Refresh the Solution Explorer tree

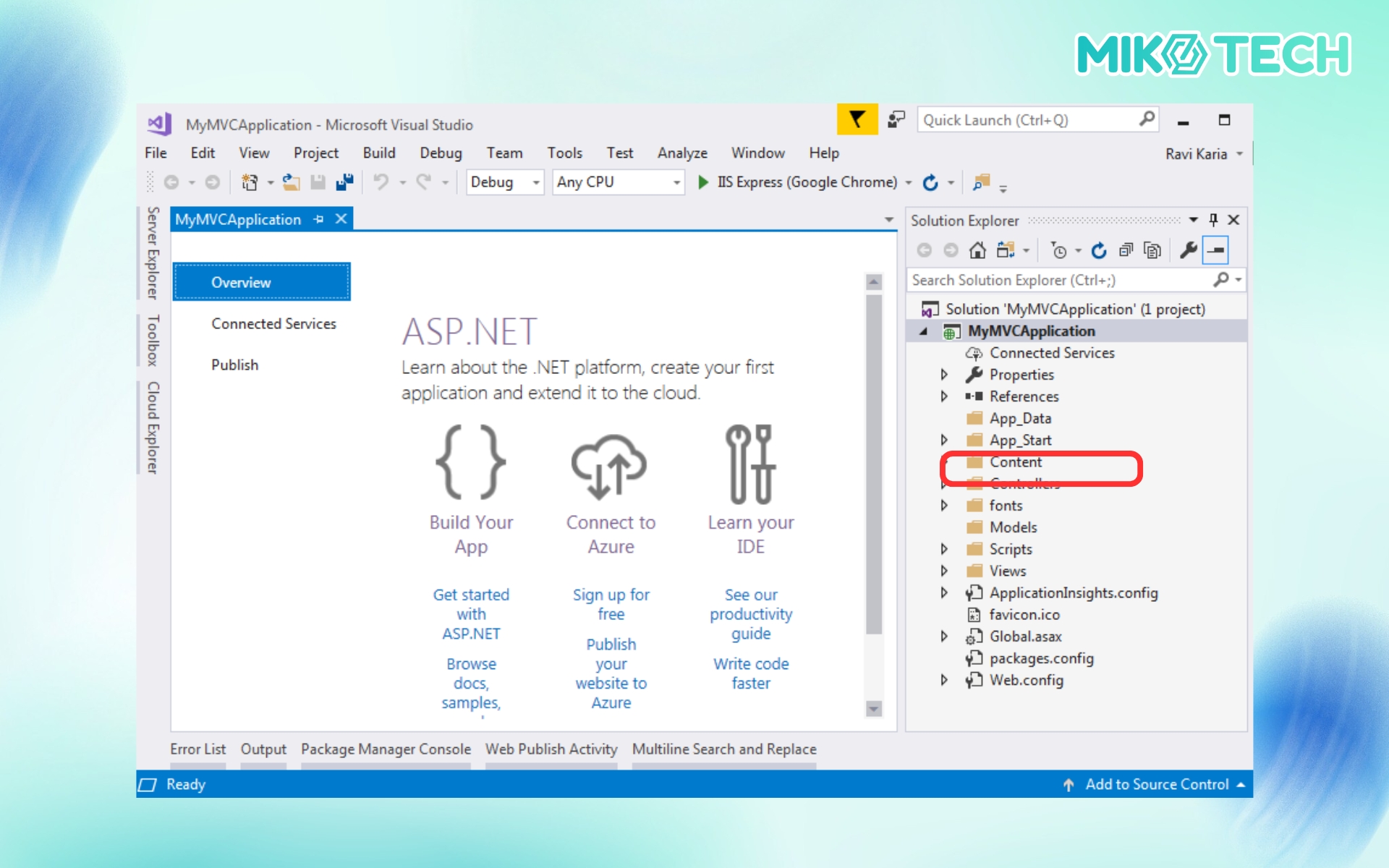coord(1099,250)
